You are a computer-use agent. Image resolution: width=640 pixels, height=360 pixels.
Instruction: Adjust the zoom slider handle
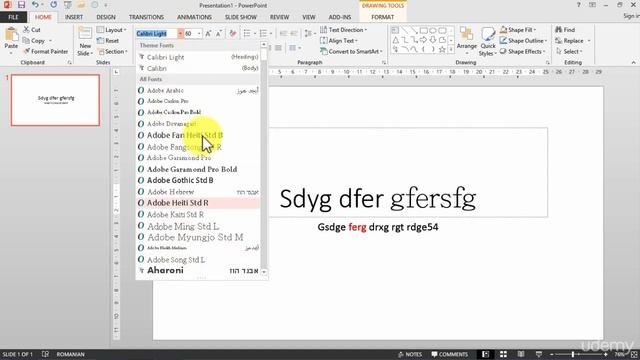click(x=573, y=354)
